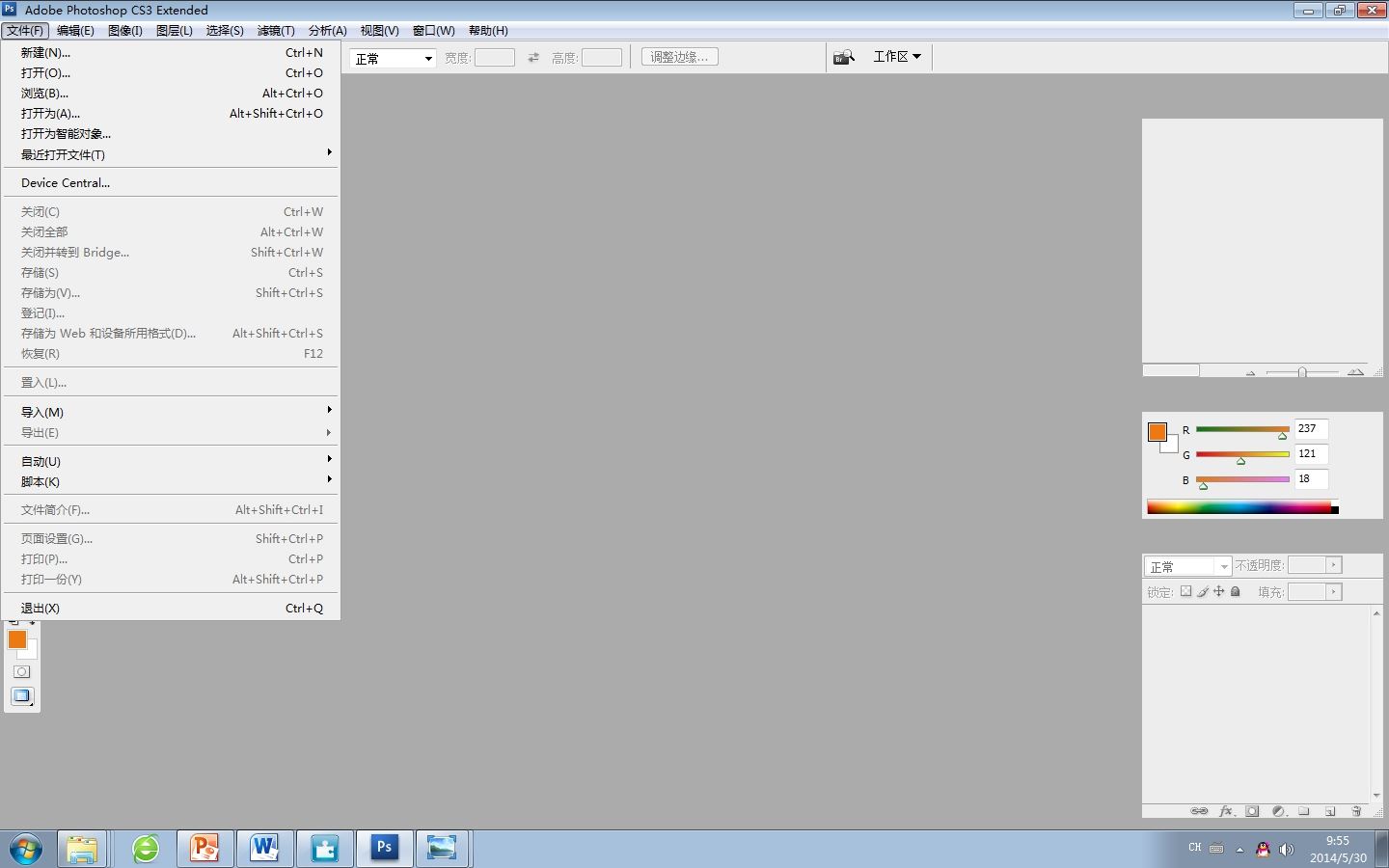This screenshot has width=1389, height=868.
Task: Open Word from the taskbar
Action: coord(264,849)
